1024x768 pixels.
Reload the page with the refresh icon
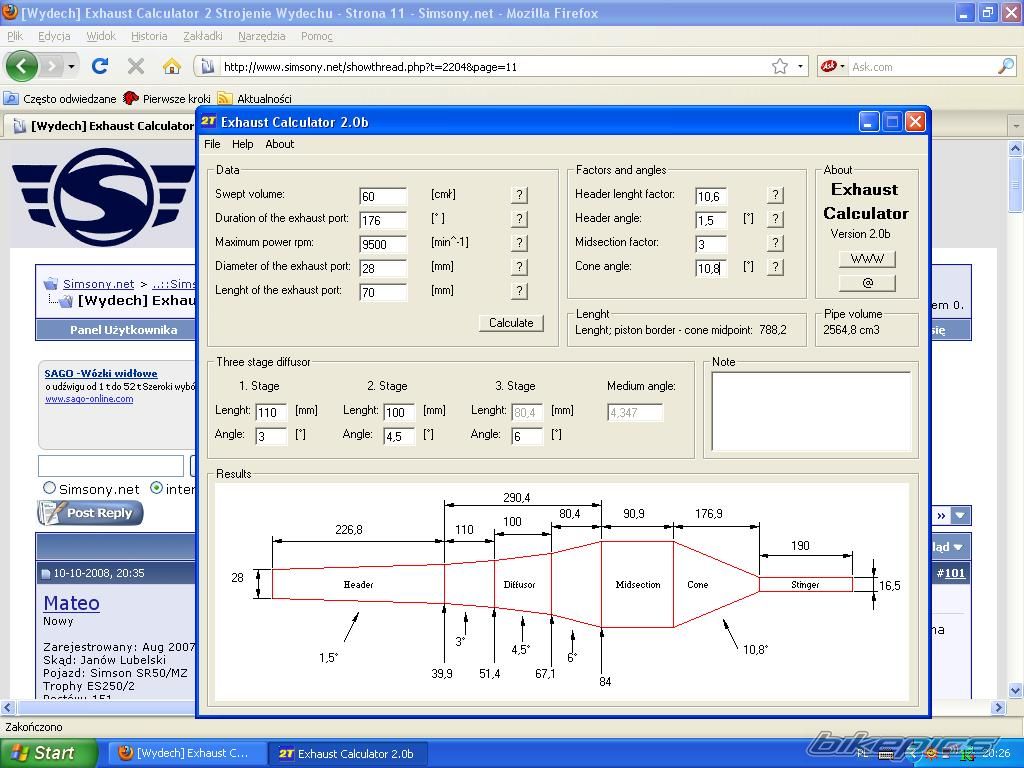pyautogui.click(x=99, y=66)
